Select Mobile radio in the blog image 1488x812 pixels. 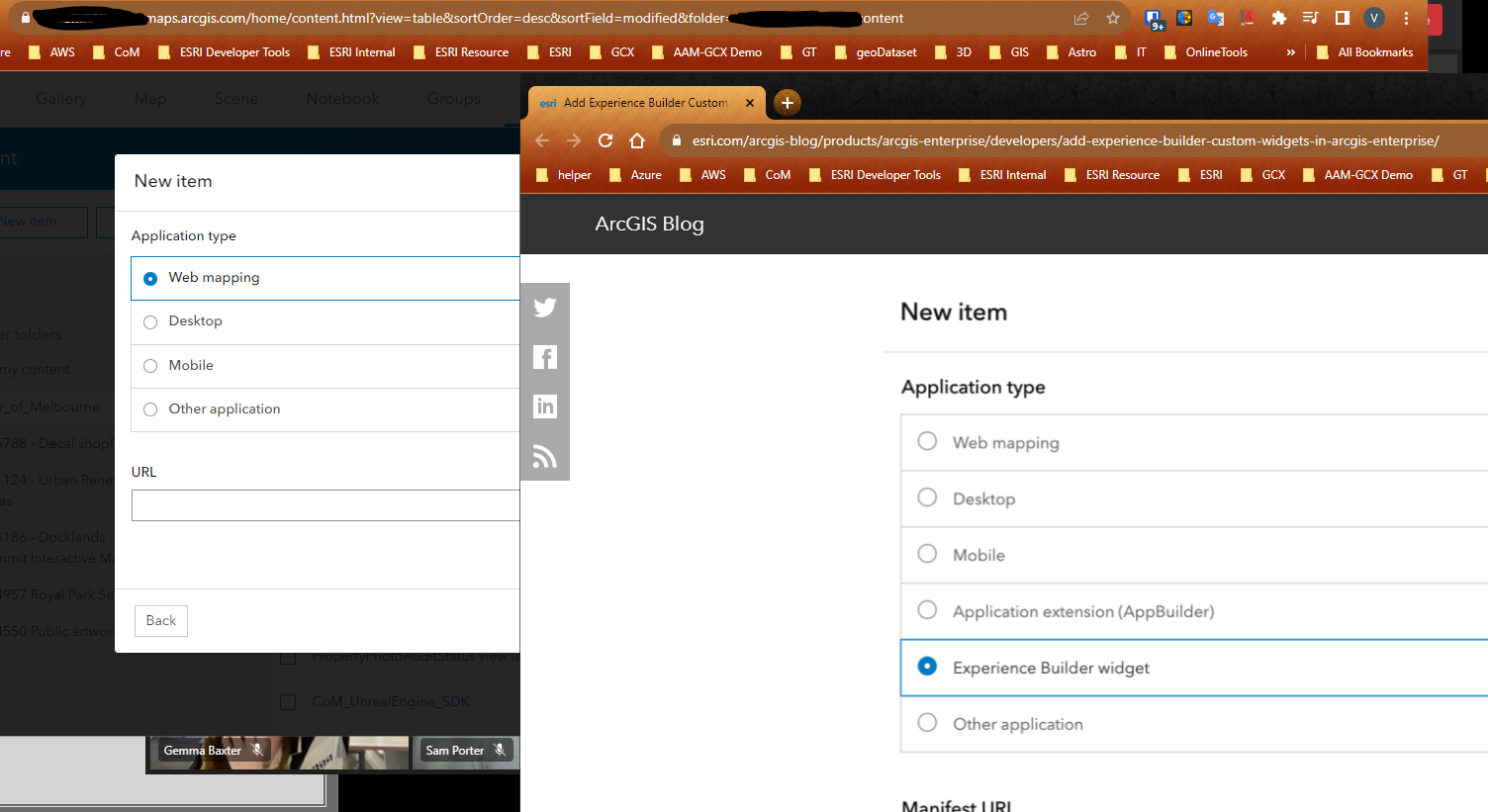(x=927, y=554)
